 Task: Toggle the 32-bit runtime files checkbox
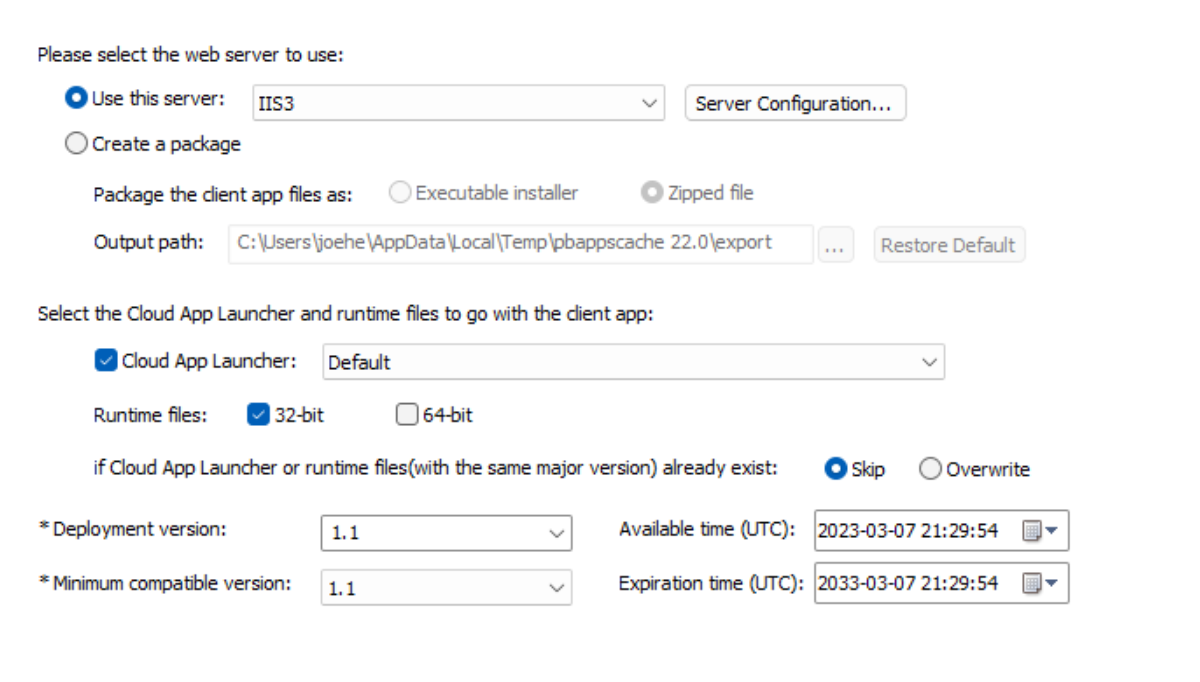(258, 415)
